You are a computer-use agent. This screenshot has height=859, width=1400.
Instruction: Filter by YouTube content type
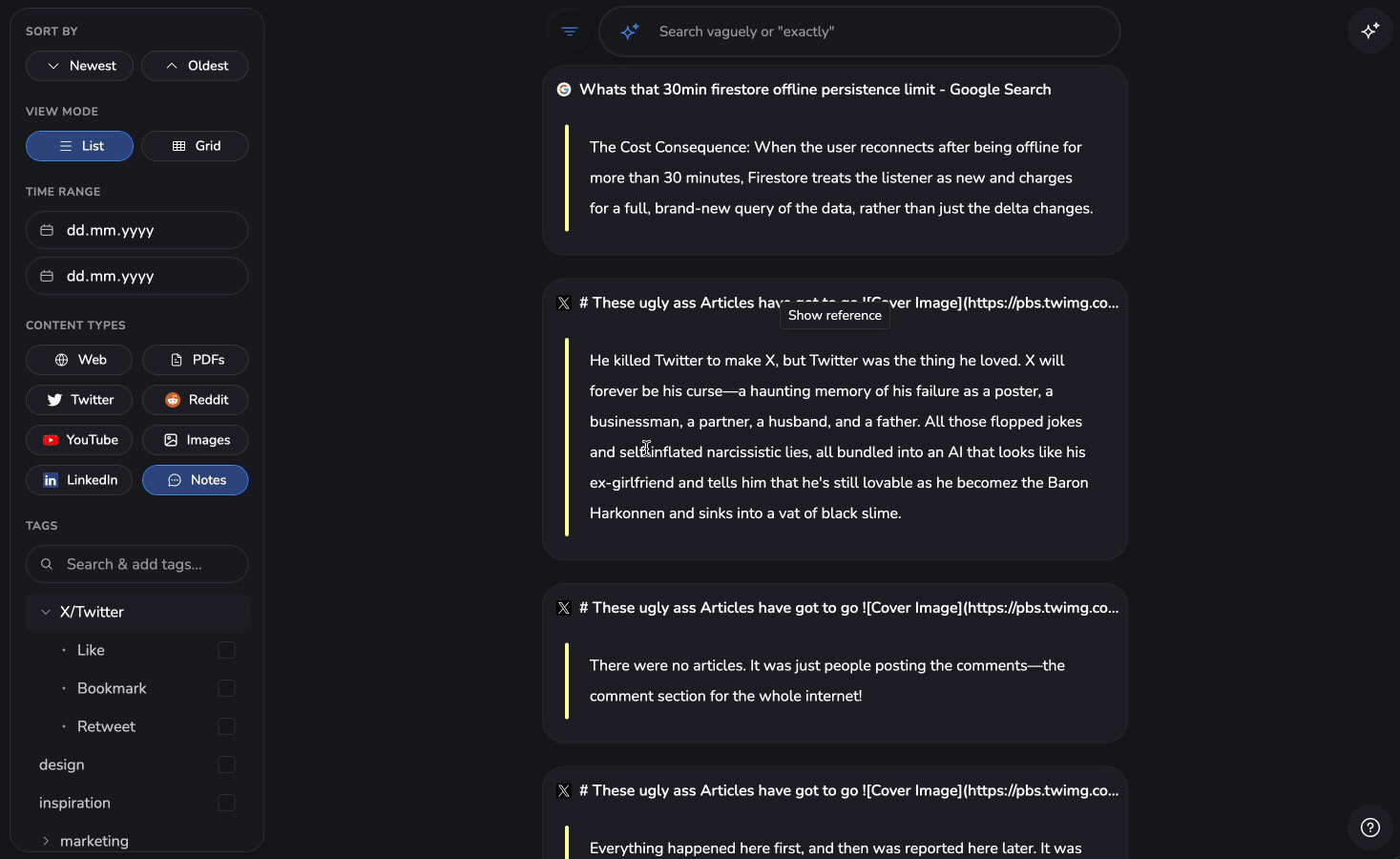point(79,440)
